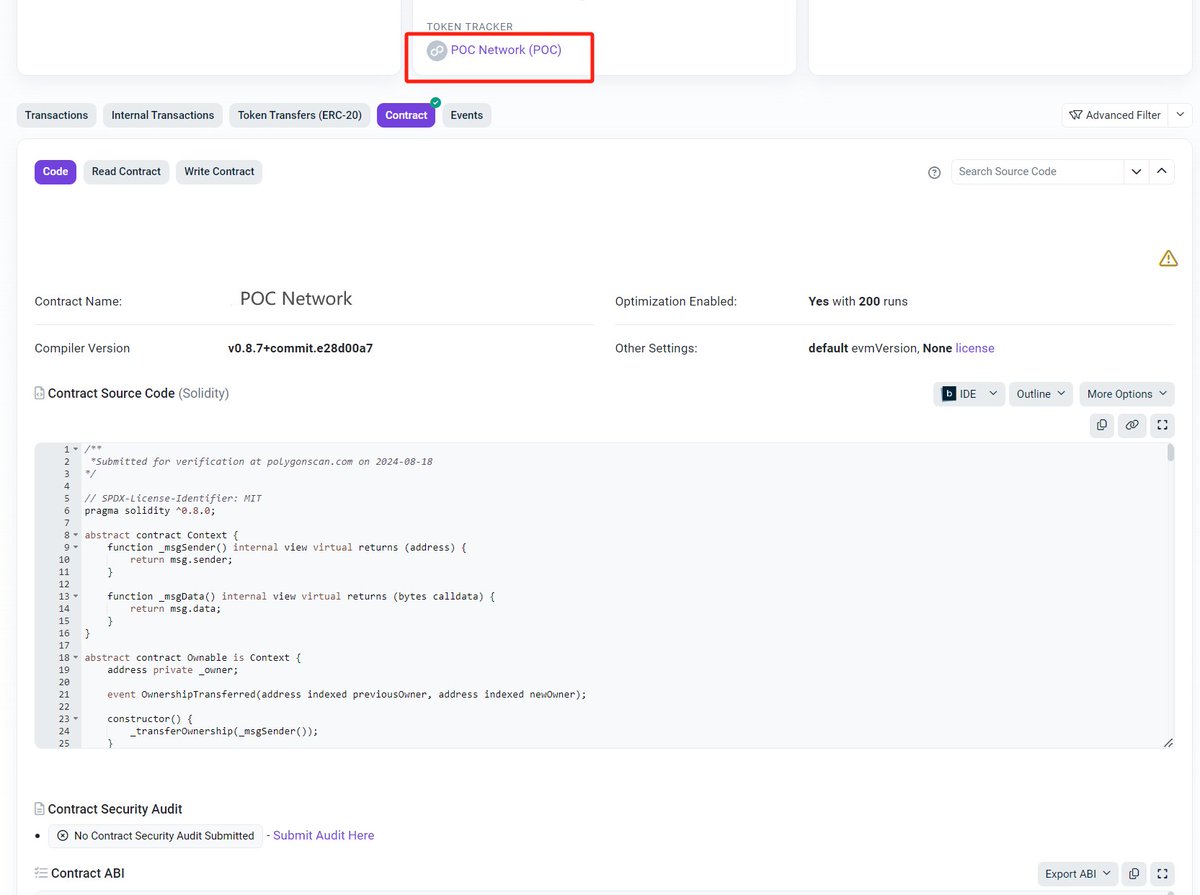Click the POC Network contract name text

[296, 299]
